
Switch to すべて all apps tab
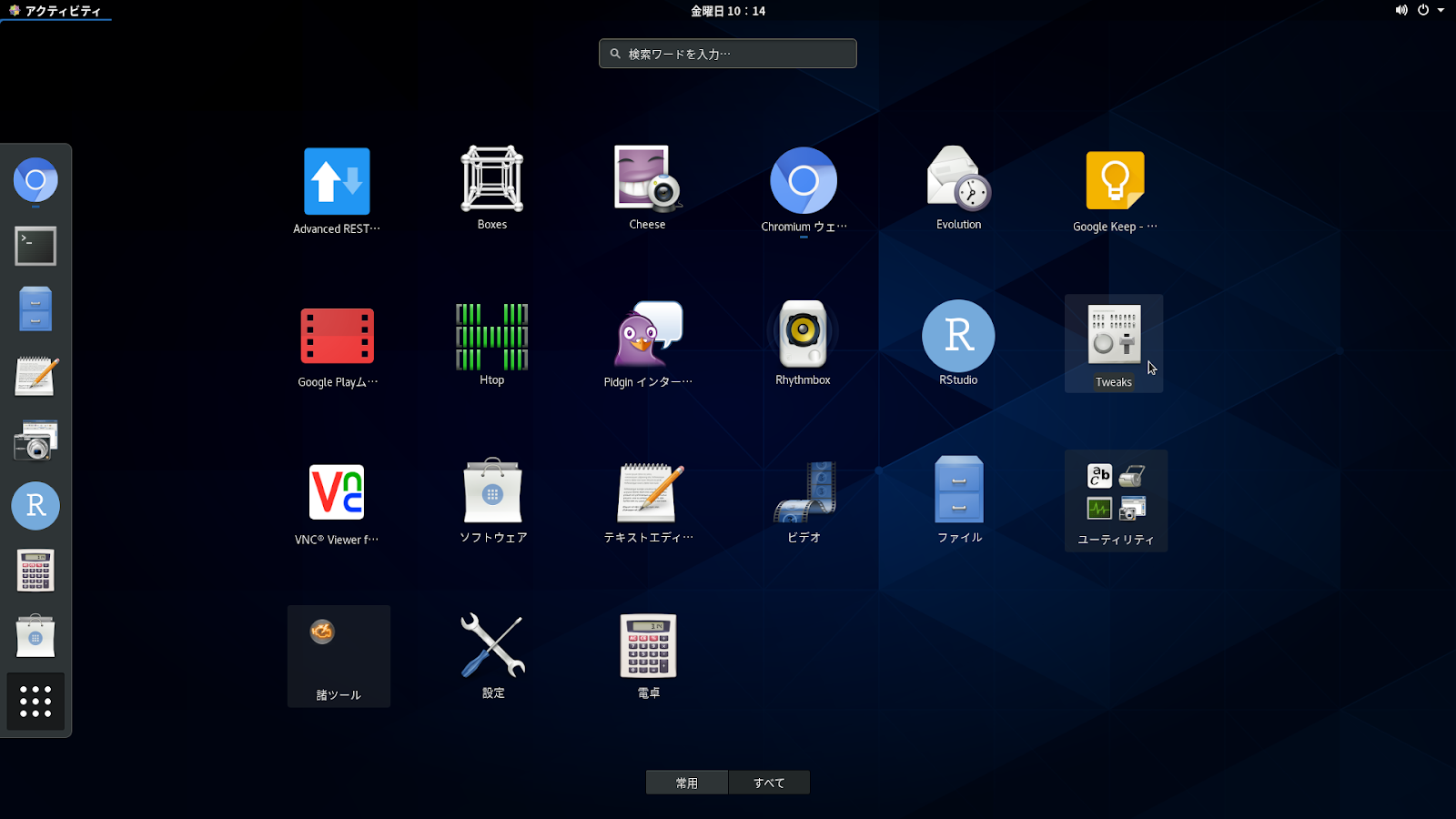769,783
